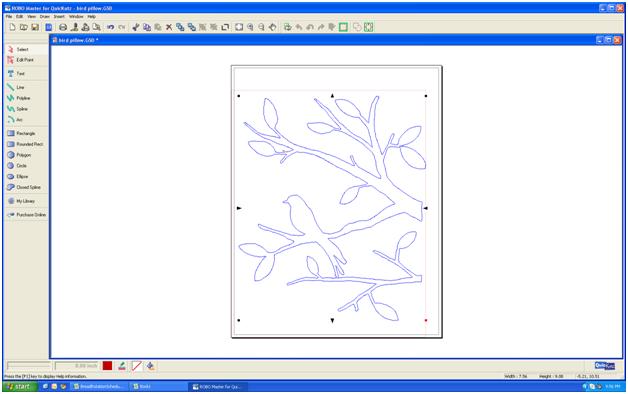Click the red color swatch in bottom bar
628x394 pixels.
[107, 366]
